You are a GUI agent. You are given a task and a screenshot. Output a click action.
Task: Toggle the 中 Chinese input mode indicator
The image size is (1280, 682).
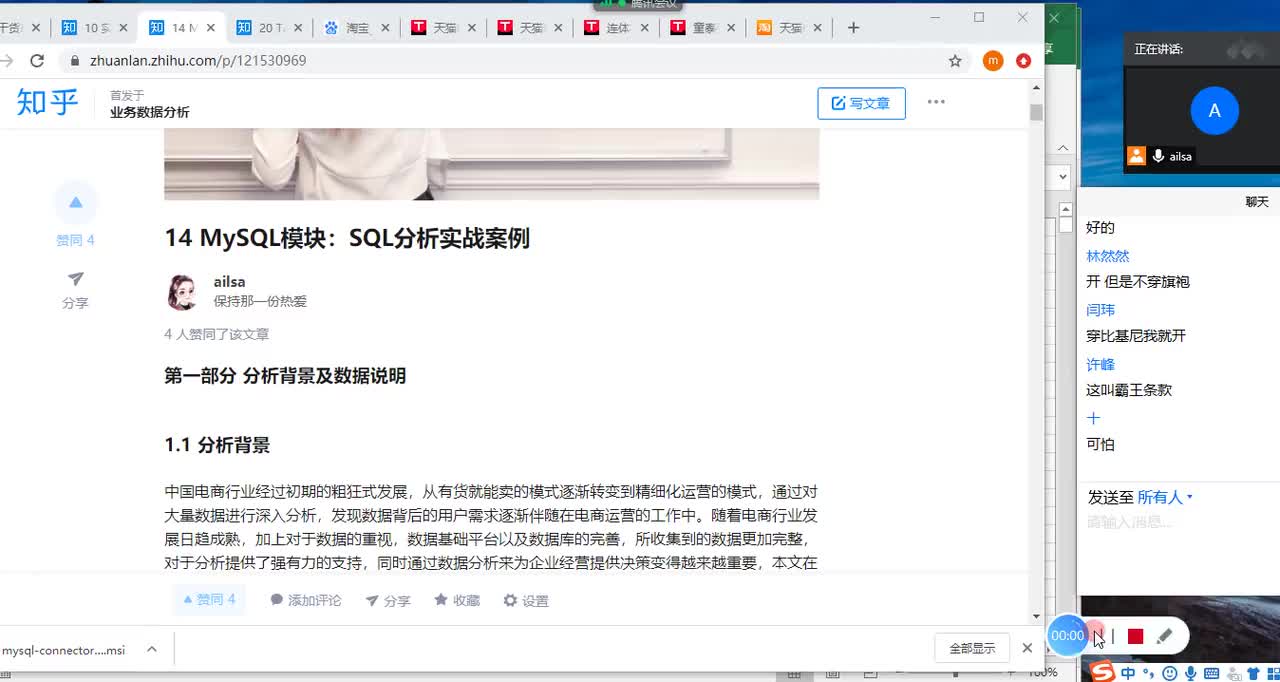1128,673
